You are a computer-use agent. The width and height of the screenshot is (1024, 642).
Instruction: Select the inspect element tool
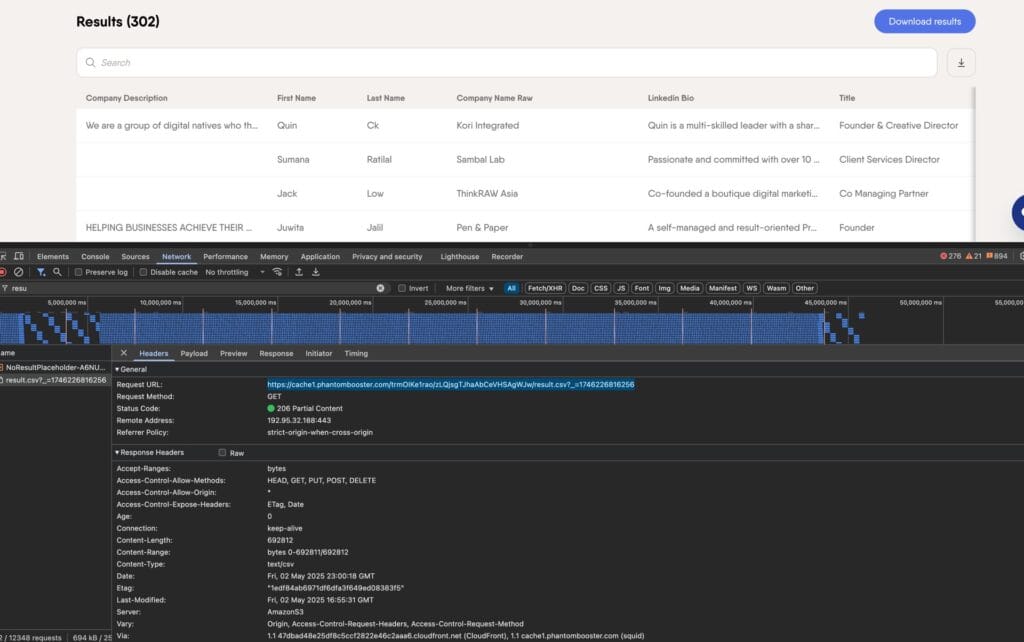[6, 257]
